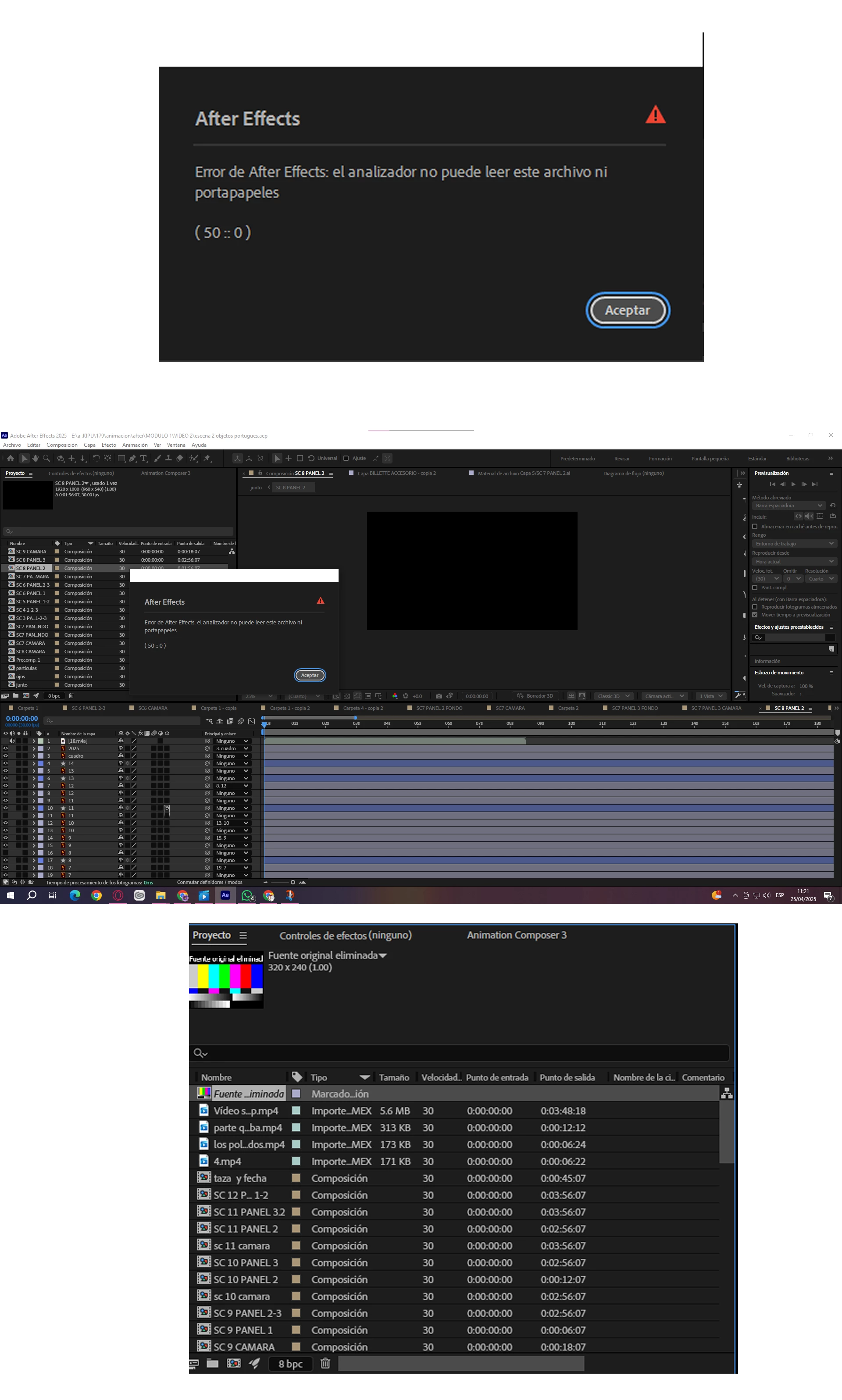Click the 05s mark on the timeline ruler

click(x=417, y=723)
